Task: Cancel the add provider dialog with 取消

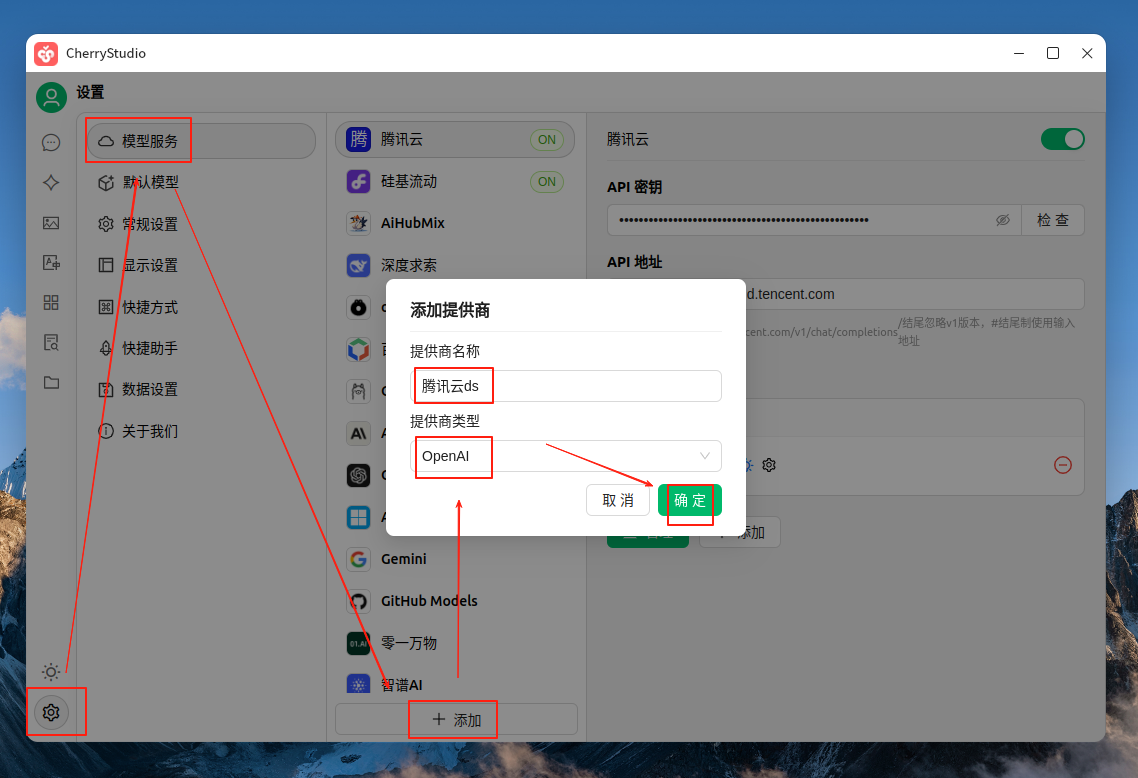Action: (x=618, y=500)
